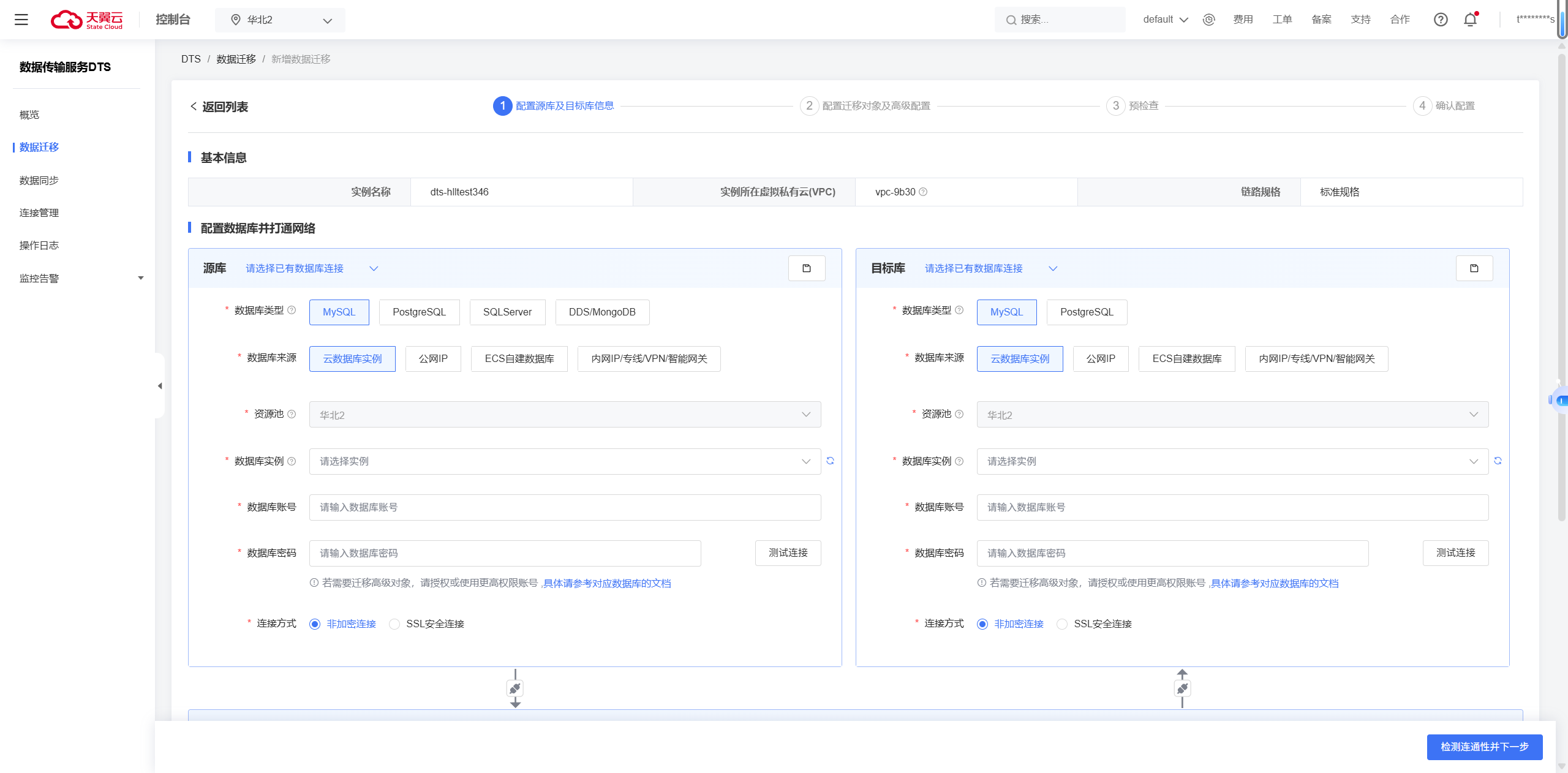Image resolution: width=1568 pixels, height=773 pixels.
Task: Click the info icon in source password hint
Action: [314, 583]
